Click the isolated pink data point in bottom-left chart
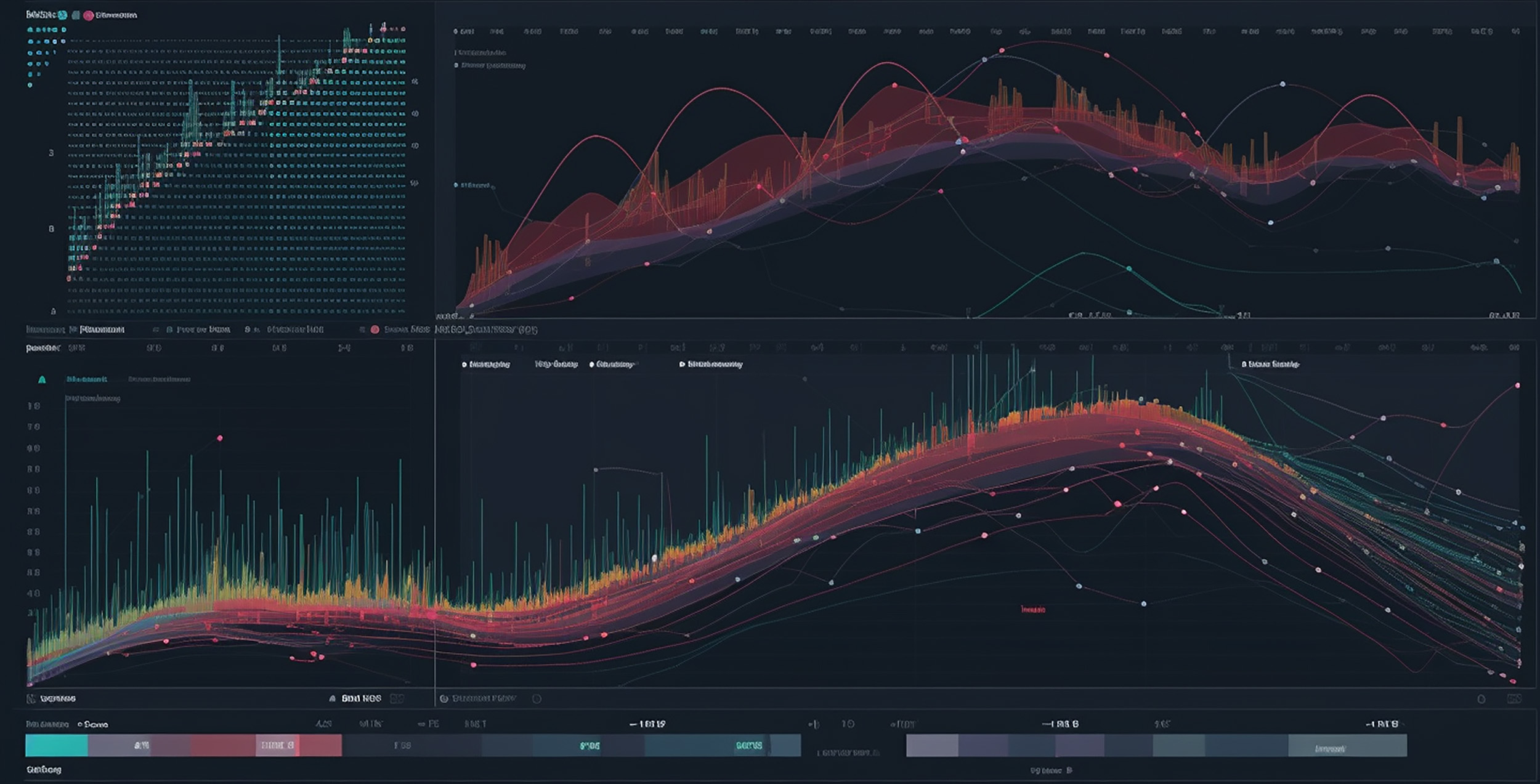This screenshot has width=1540, height=784. (220, 438)
